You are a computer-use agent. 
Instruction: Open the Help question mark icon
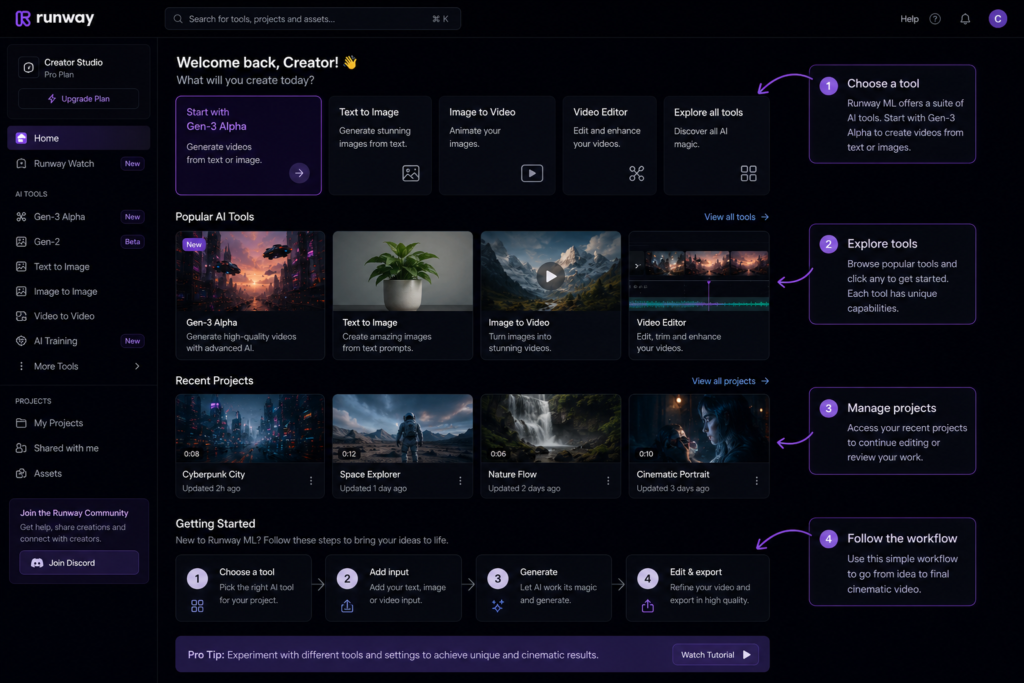pos(935,19)
